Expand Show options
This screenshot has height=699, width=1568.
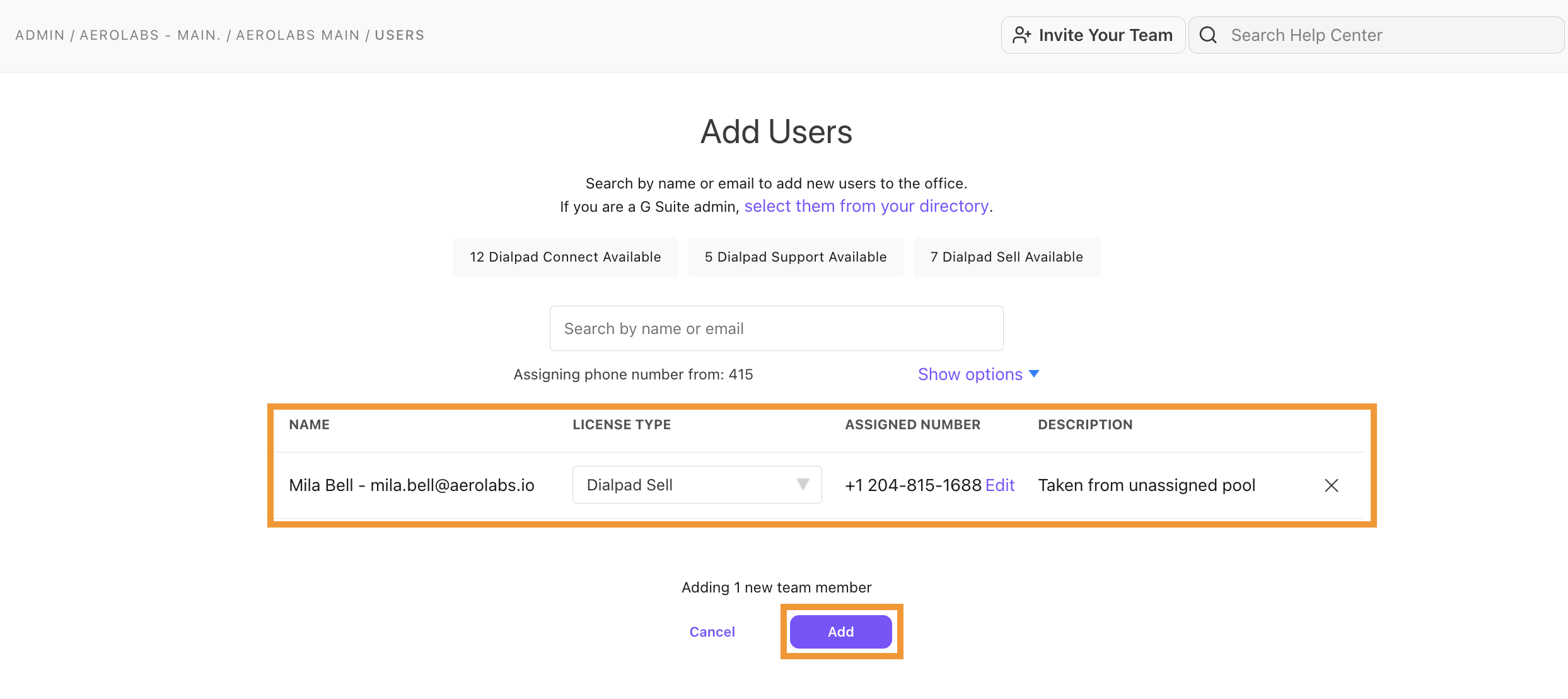(x=978, y=374)
